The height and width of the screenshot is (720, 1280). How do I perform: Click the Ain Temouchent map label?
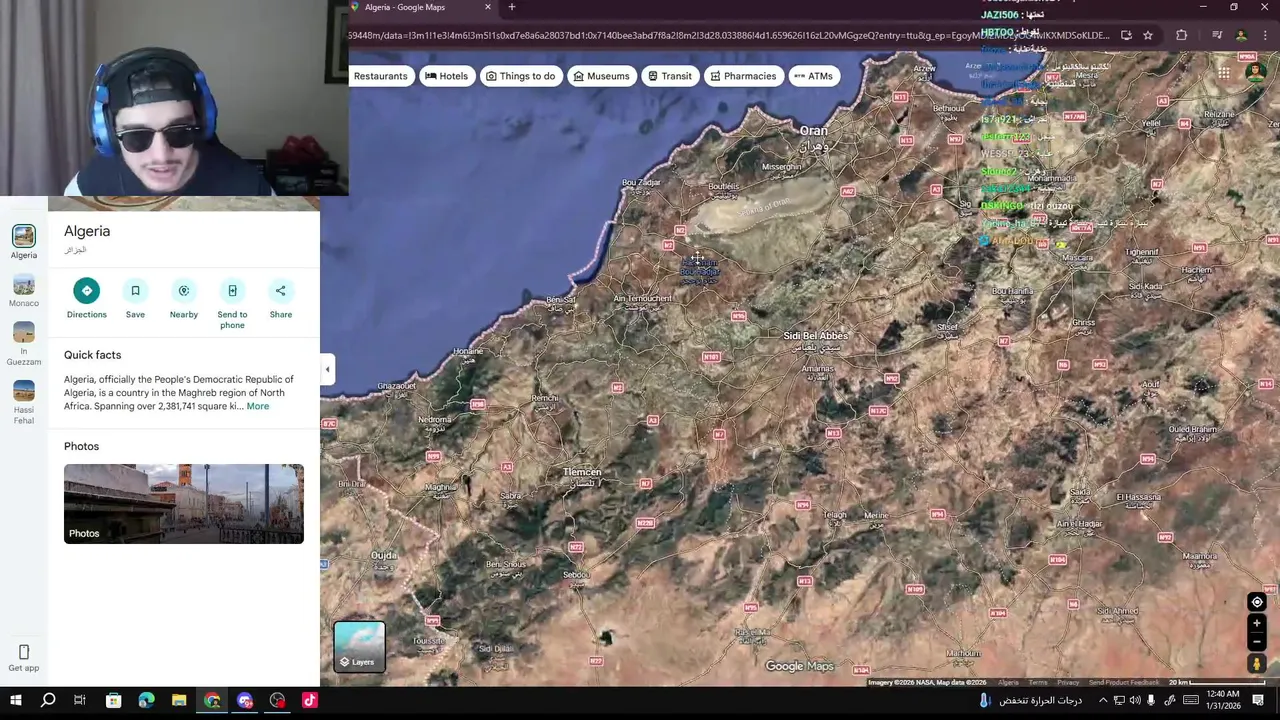(643, 299)
